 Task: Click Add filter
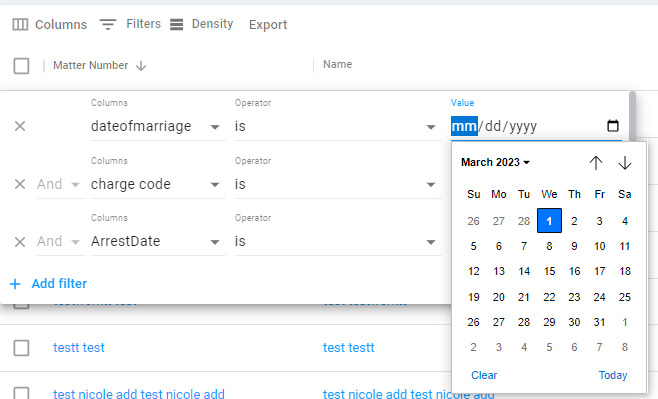pyautogui.click(x=48, y=284)
